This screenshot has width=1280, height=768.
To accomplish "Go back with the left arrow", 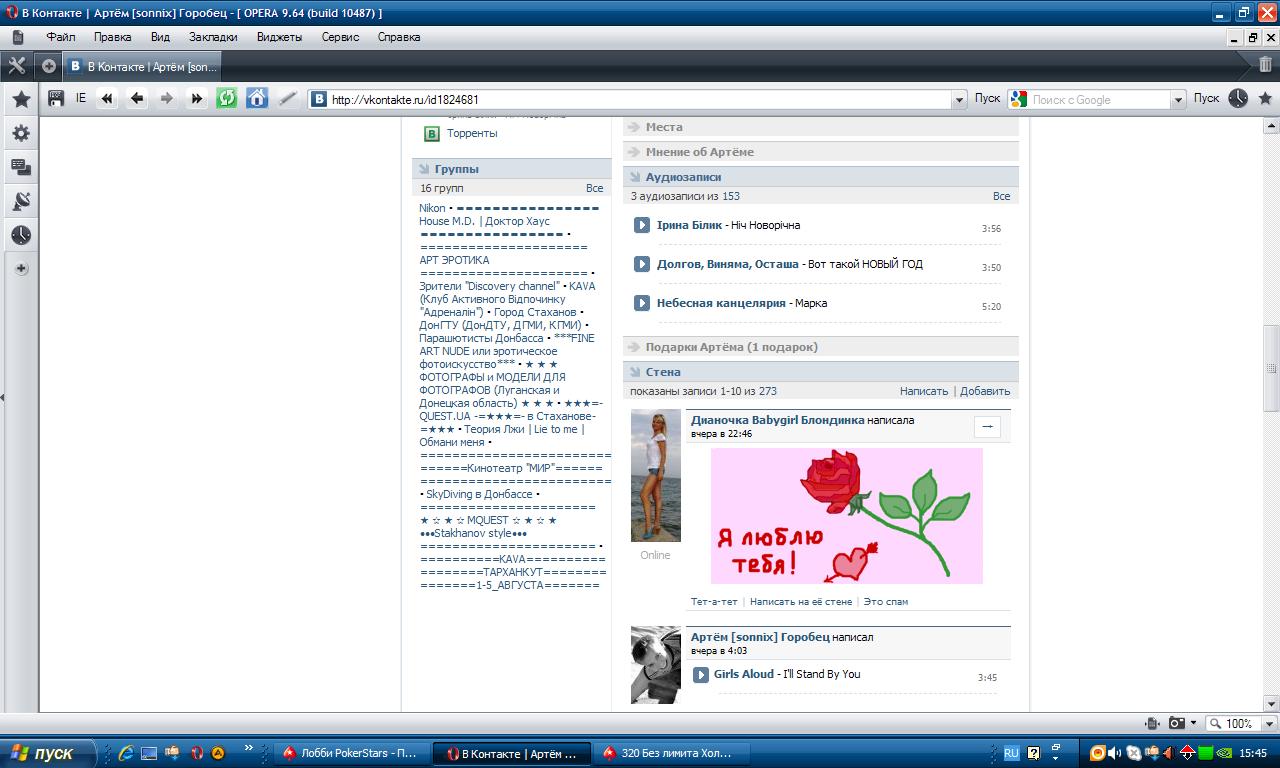I will click(x=137, y=98).
